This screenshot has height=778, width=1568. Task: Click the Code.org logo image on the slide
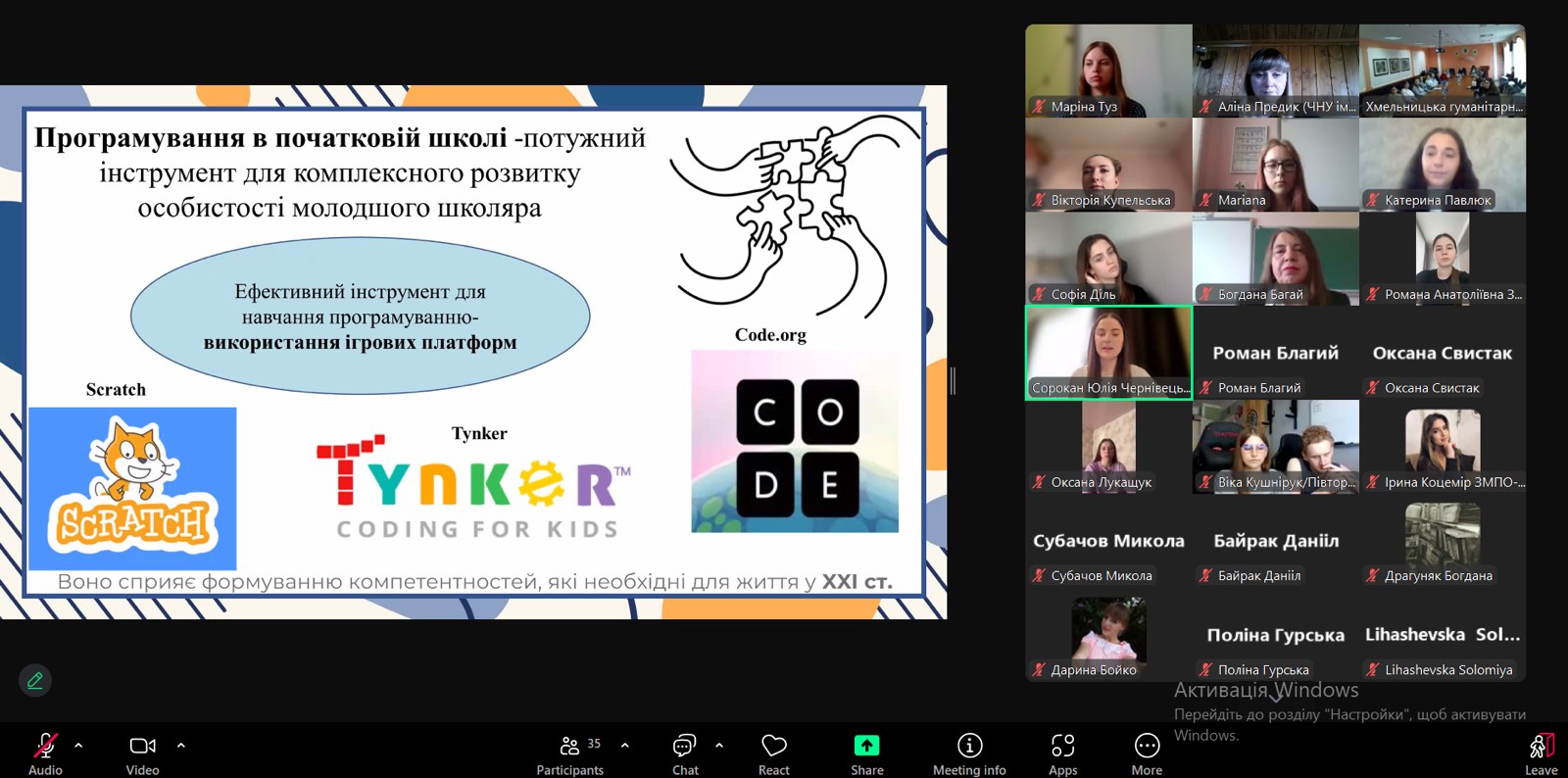[x=795, y=442]
